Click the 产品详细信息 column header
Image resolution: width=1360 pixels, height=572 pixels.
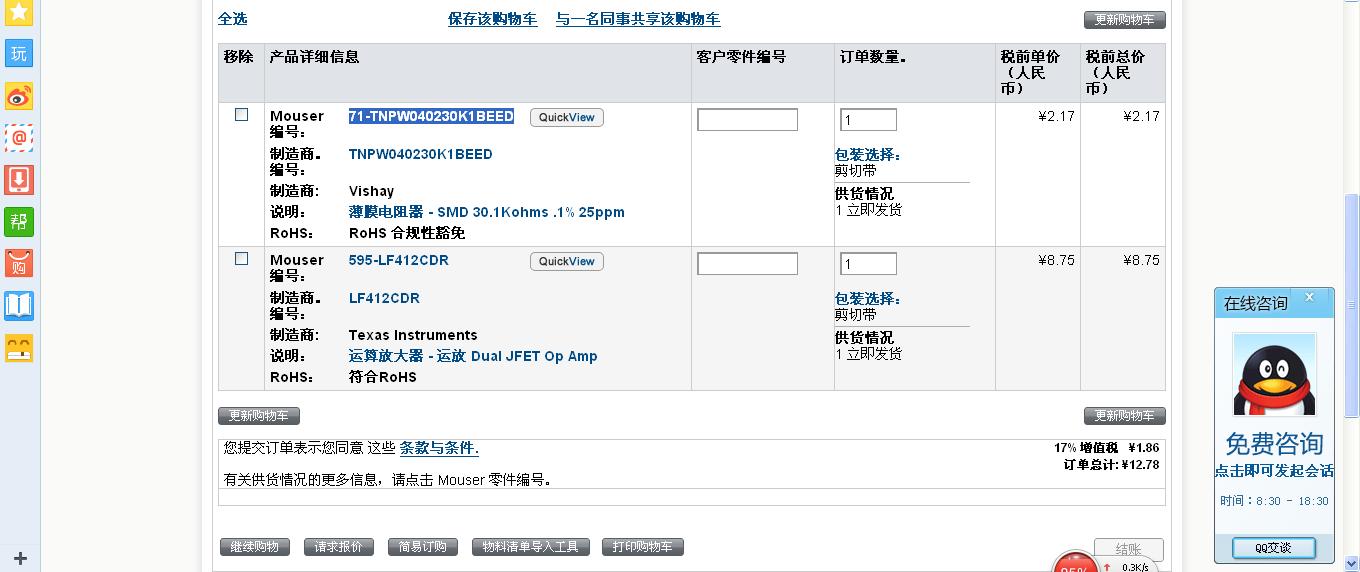(314, 57)
